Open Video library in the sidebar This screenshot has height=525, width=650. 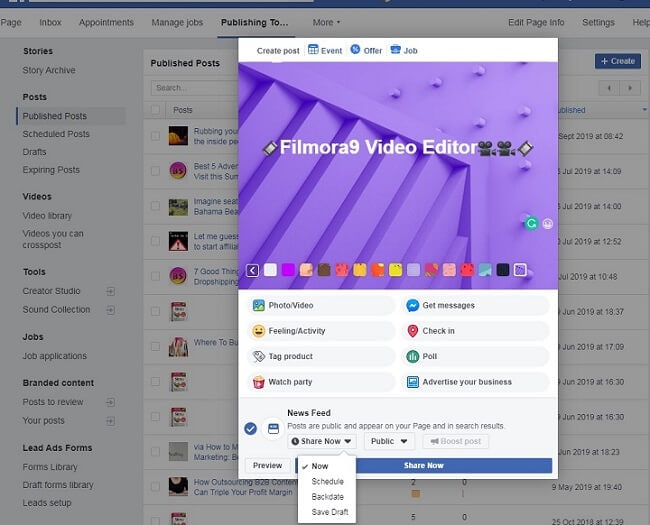pos(47,216)
